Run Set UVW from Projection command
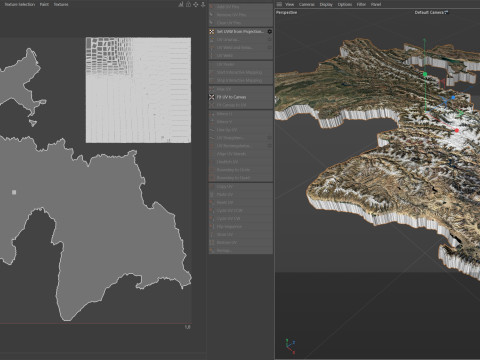 [240, 32]
